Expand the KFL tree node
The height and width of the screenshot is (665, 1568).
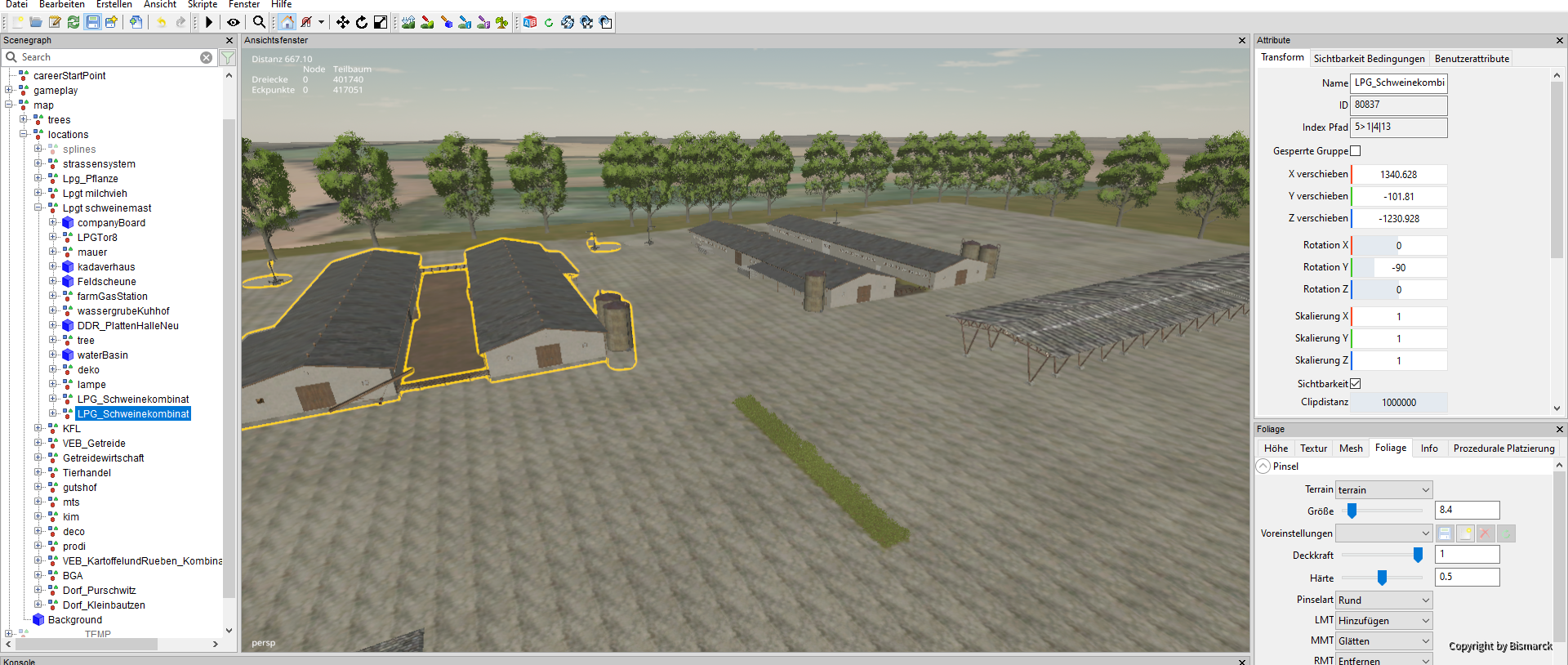(38, 429)
